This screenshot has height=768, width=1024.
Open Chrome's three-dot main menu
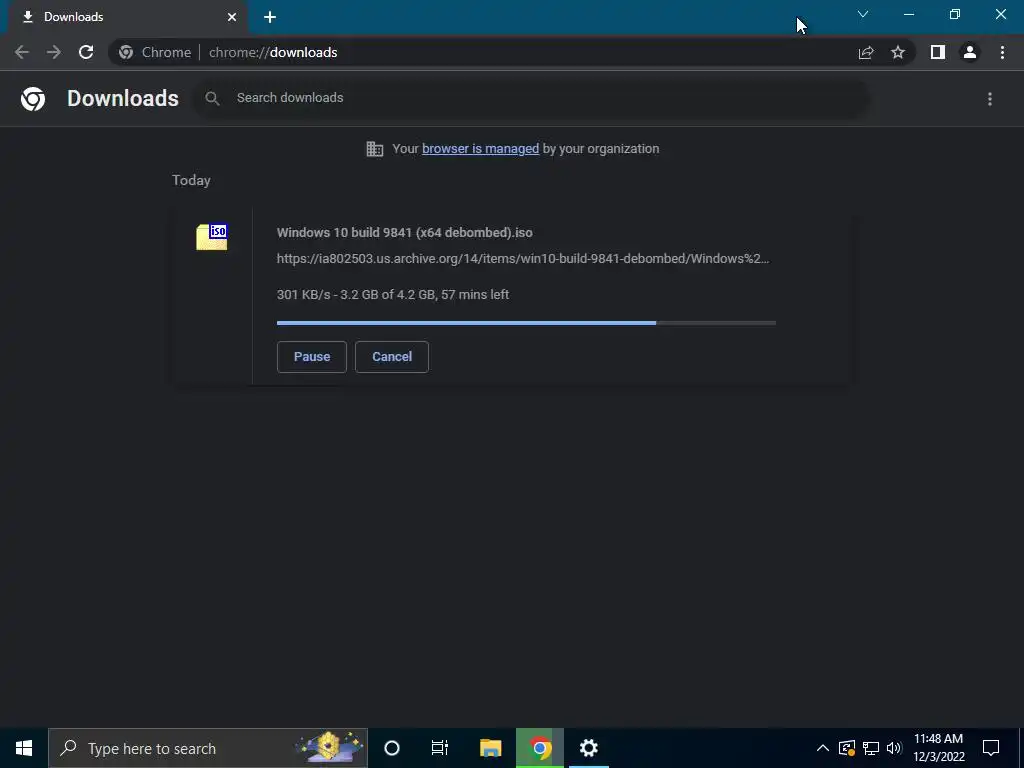(1002, 52)
